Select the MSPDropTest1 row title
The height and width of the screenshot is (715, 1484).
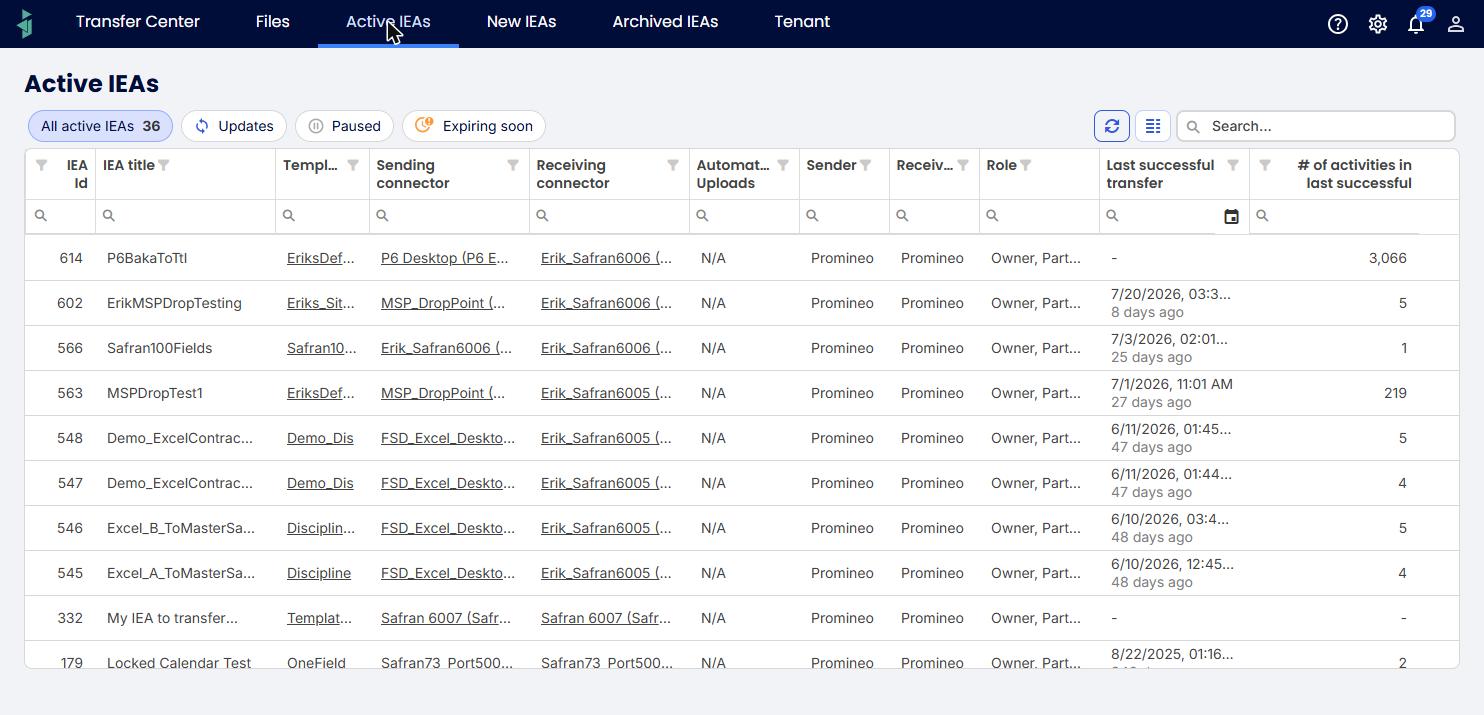(155, 393)
